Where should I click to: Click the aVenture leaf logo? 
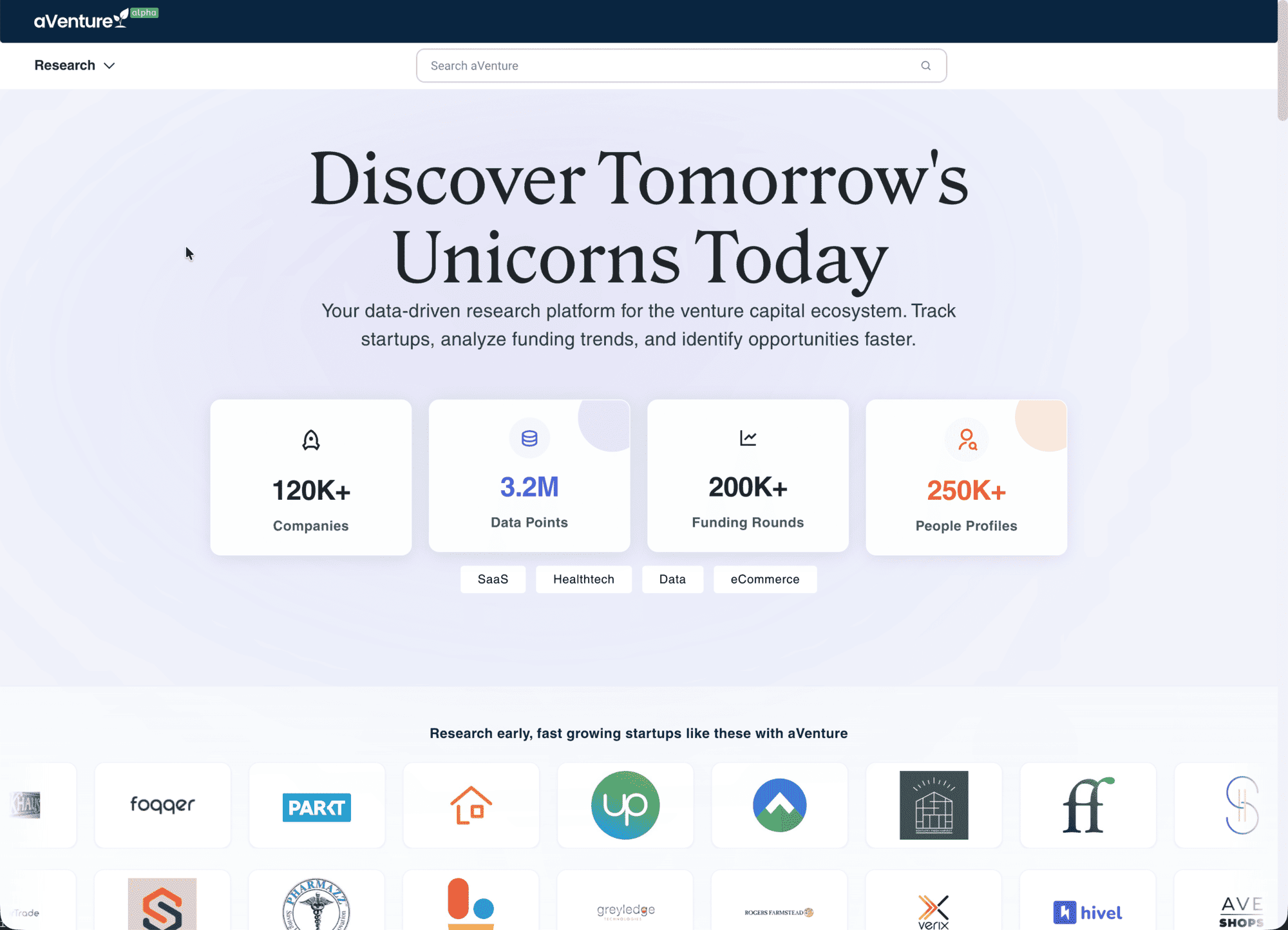120,17
